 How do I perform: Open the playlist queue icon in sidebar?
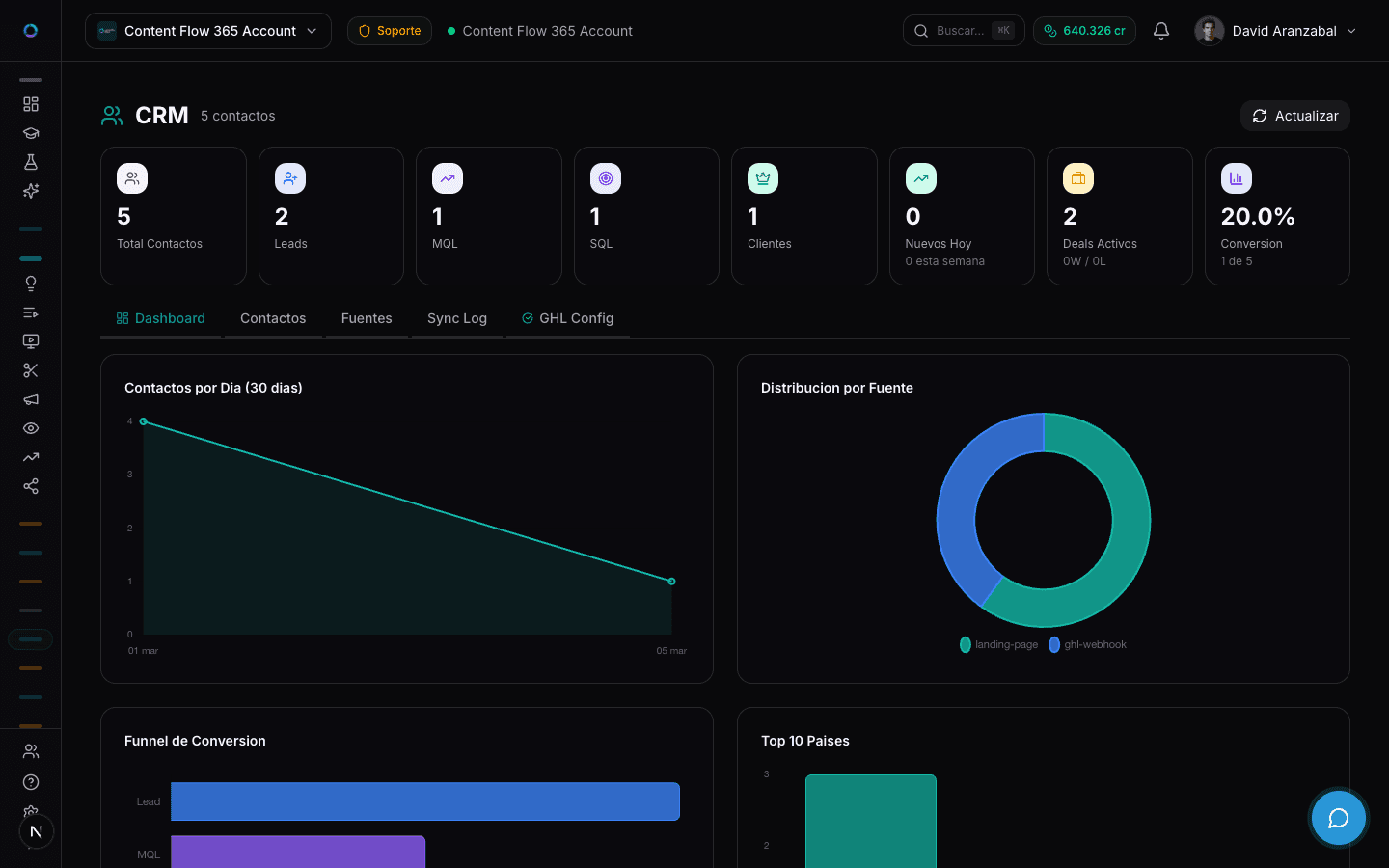pos(31,312)
